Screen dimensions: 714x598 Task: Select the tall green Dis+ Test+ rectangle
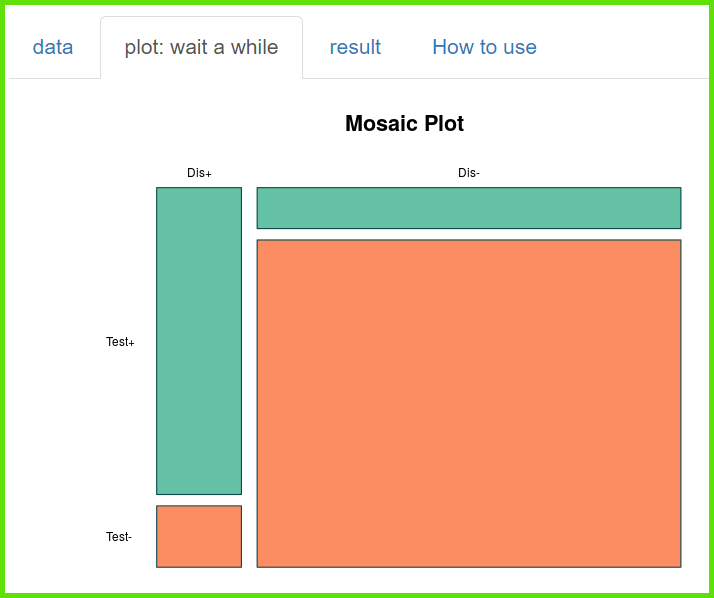(199, 340)
